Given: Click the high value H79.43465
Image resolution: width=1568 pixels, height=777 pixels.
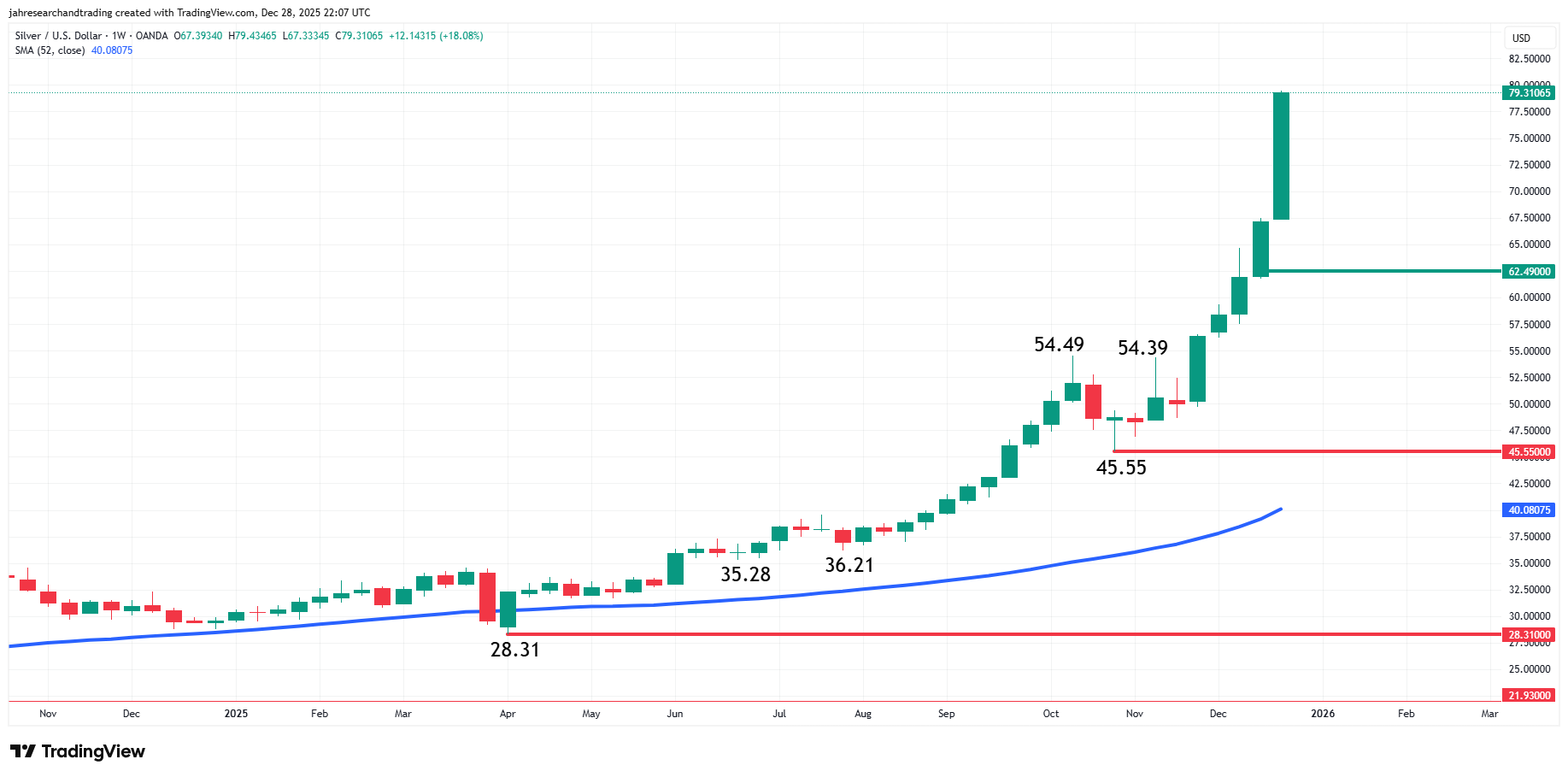Looking at the screenshot, I should pos(253,36).
